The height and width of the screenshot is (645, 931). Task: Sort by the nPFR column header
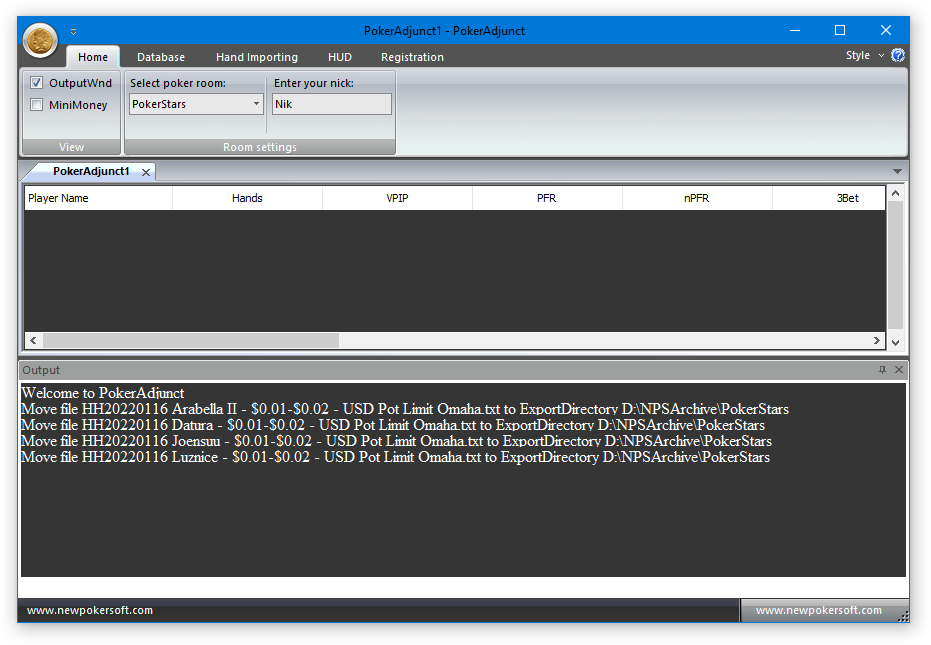click(x=696, y=198)
